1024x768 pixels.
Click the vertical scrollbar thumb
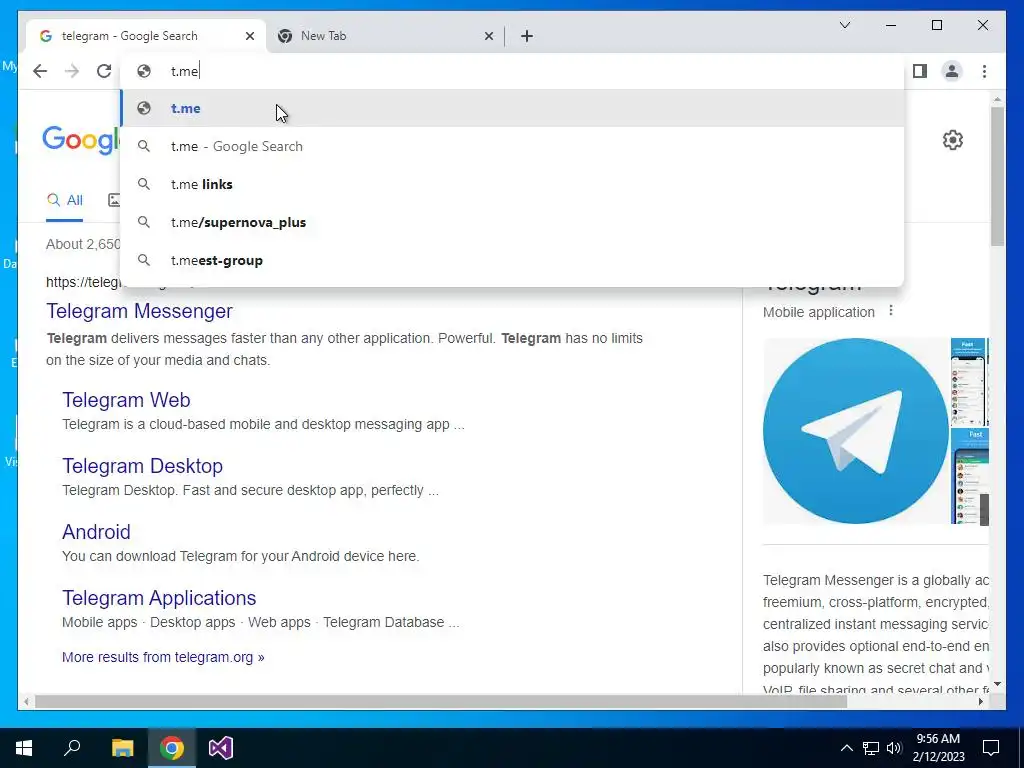pos(997,176)
